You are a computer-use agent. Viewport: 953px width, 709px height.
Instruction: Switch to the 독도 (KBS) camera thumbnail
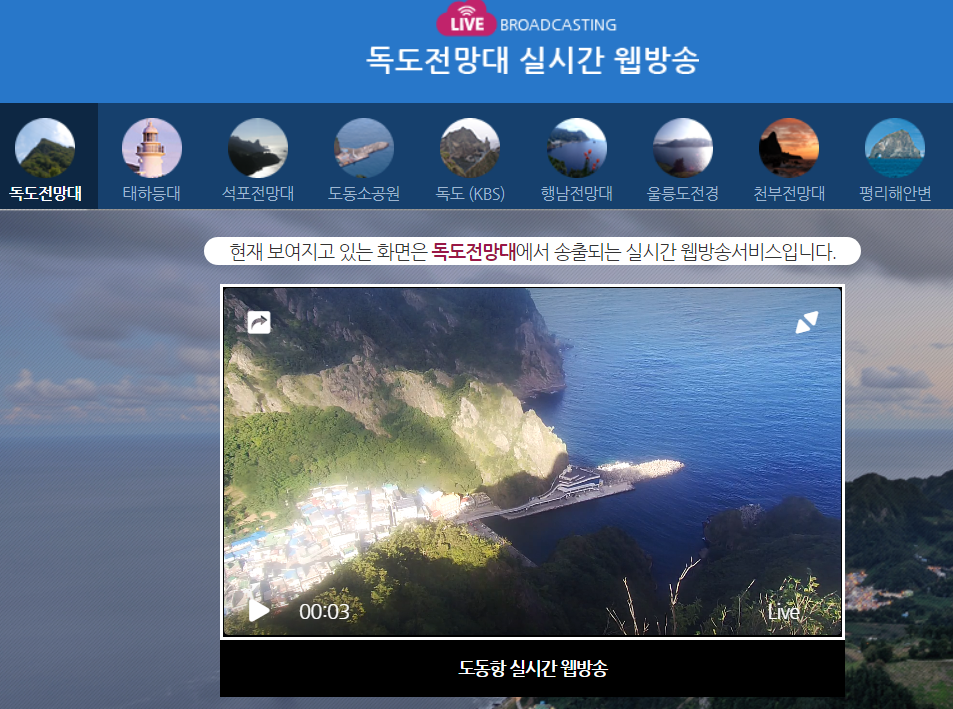[470, 148]
